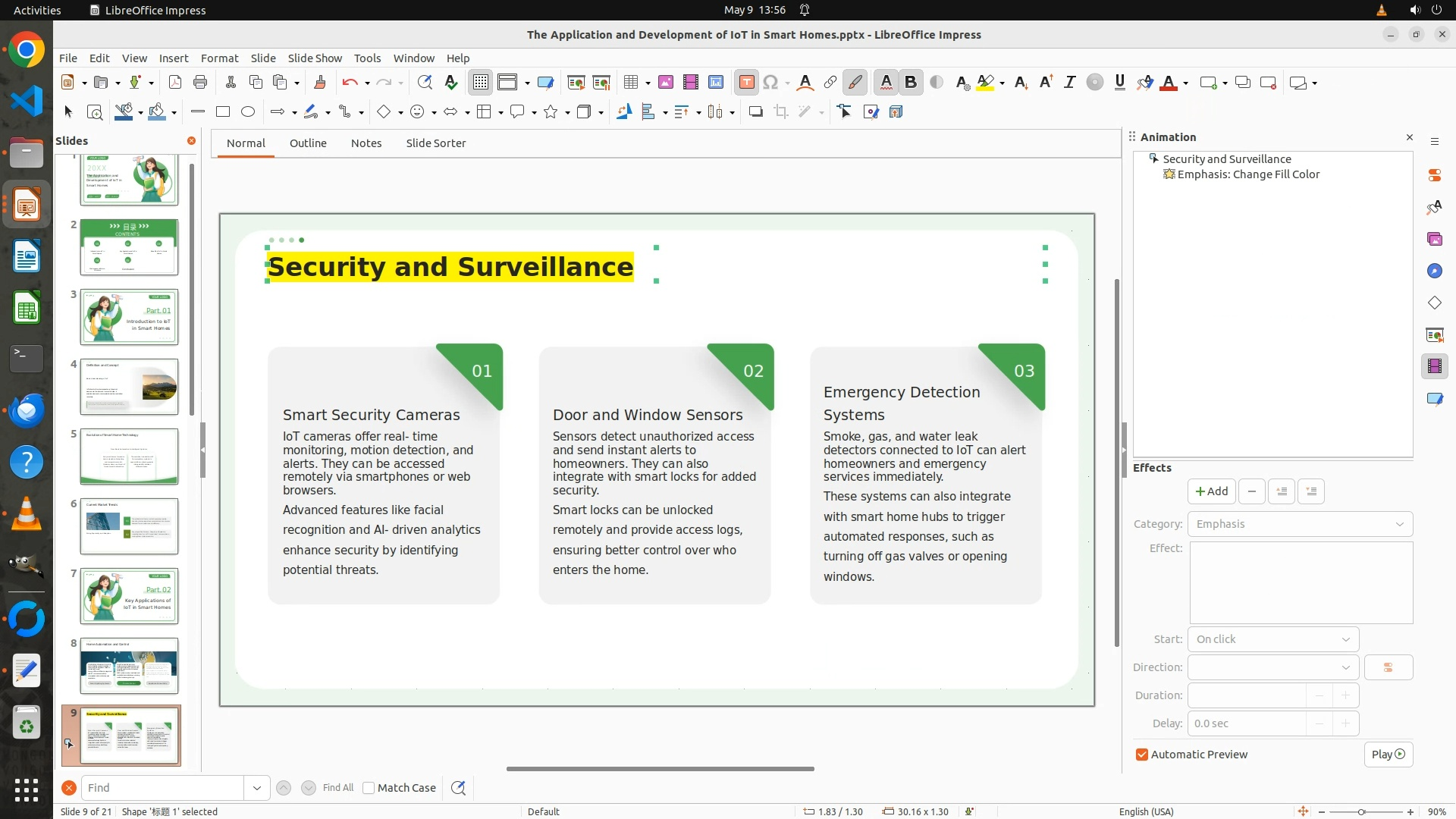Click the Underline text icon
Viewport: 1456px width, 819px height.
1119,83
